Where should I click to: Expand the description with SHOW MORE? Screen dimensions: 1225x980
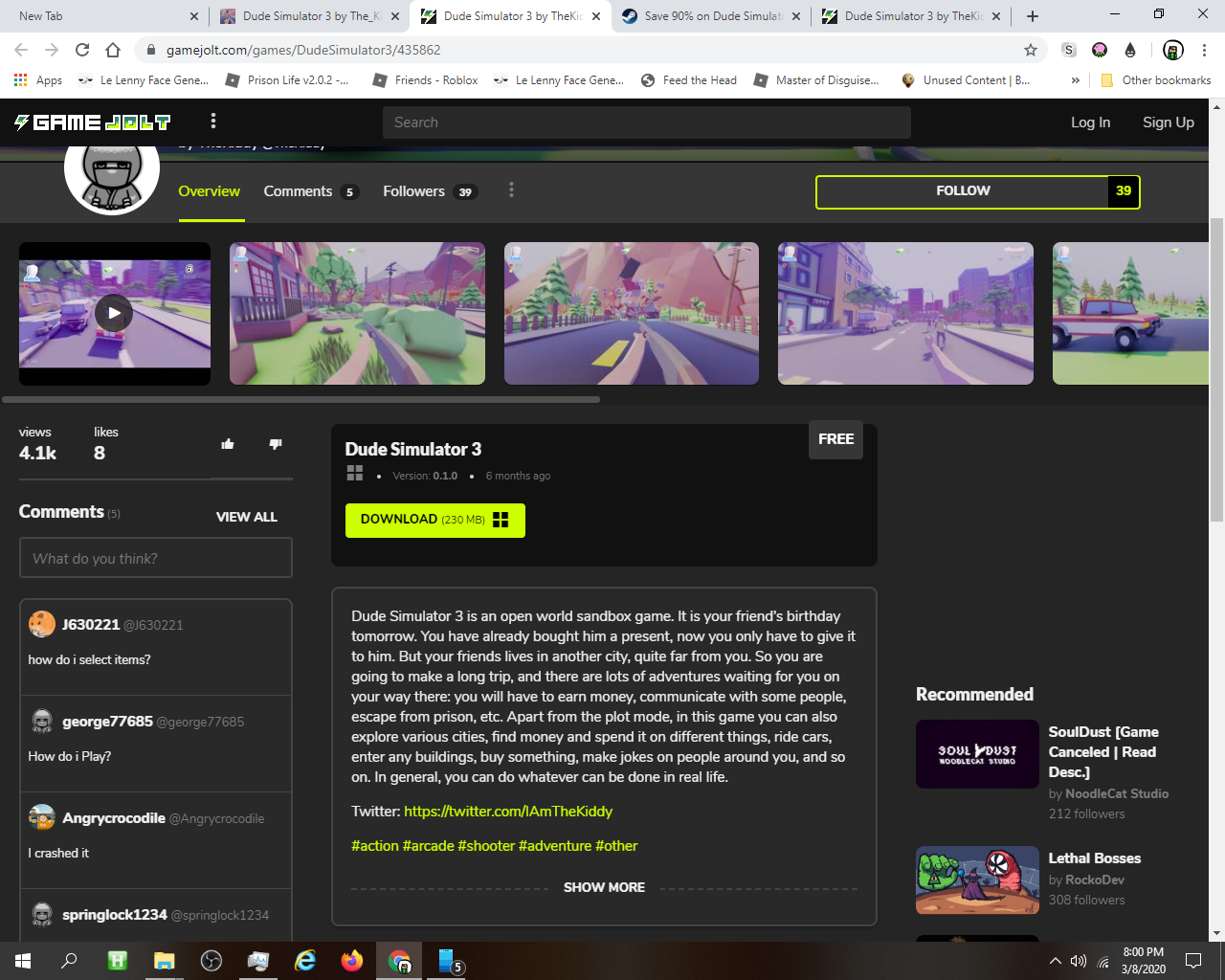coord(604,887)
